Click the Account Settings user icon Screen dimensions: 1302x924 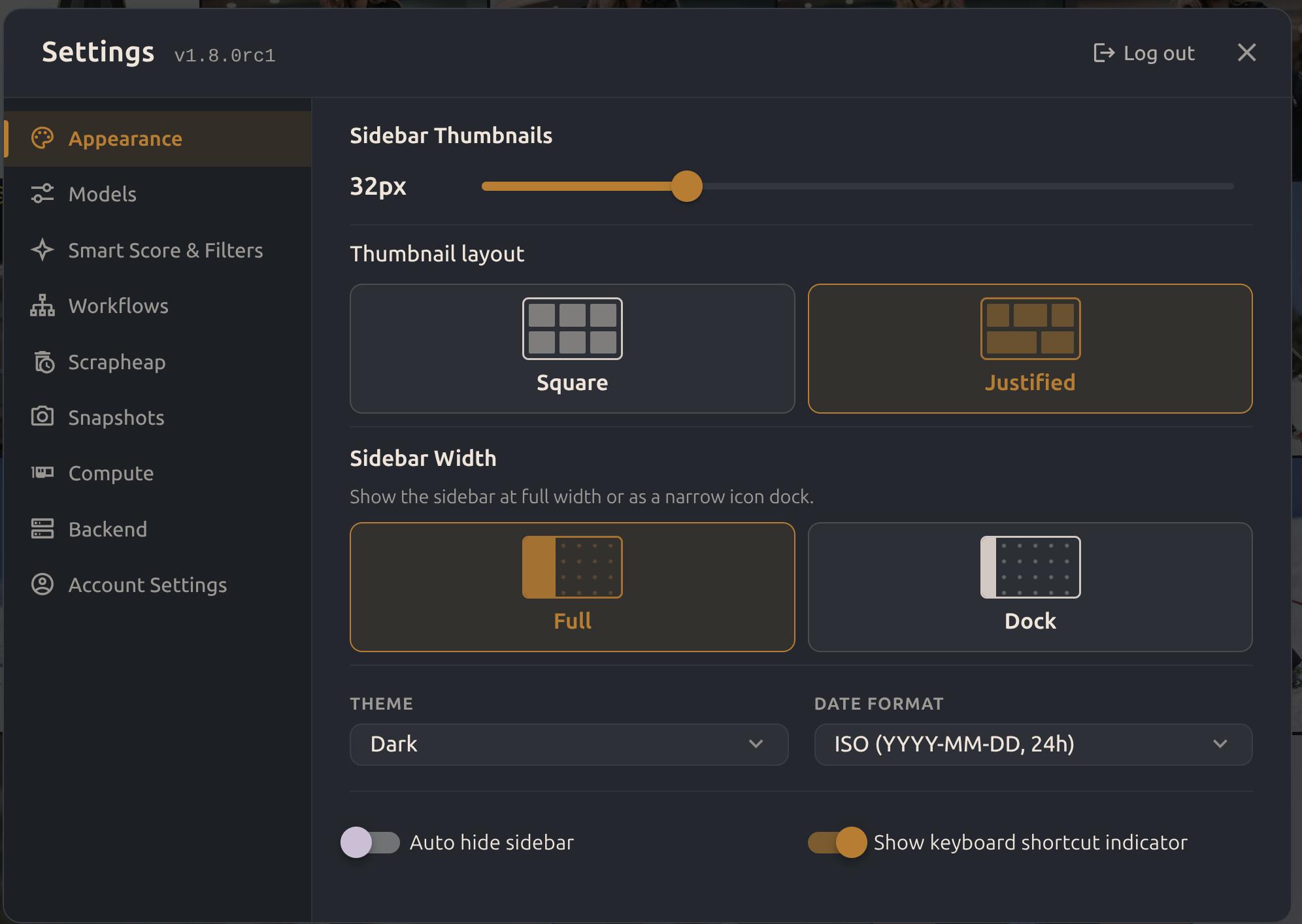[42, 584]
